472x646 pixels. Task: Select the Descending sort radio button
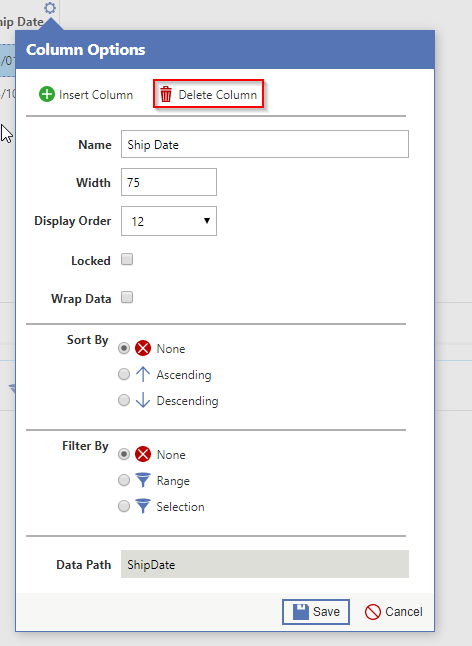pos(124,400)
